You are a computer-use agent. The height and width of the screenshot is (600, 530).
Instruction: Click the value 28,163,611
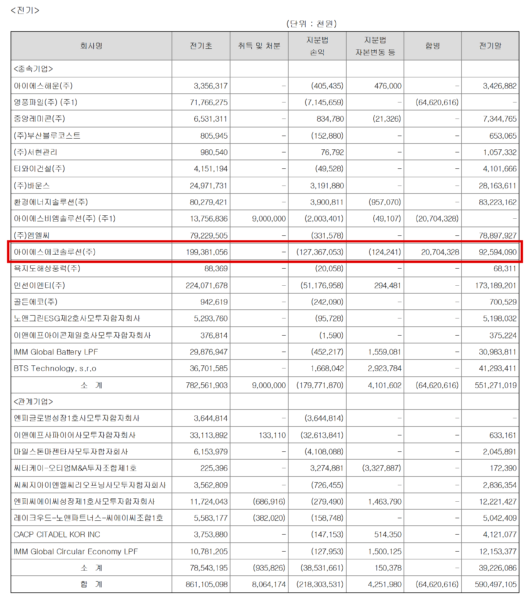click(x=497, y=186)
